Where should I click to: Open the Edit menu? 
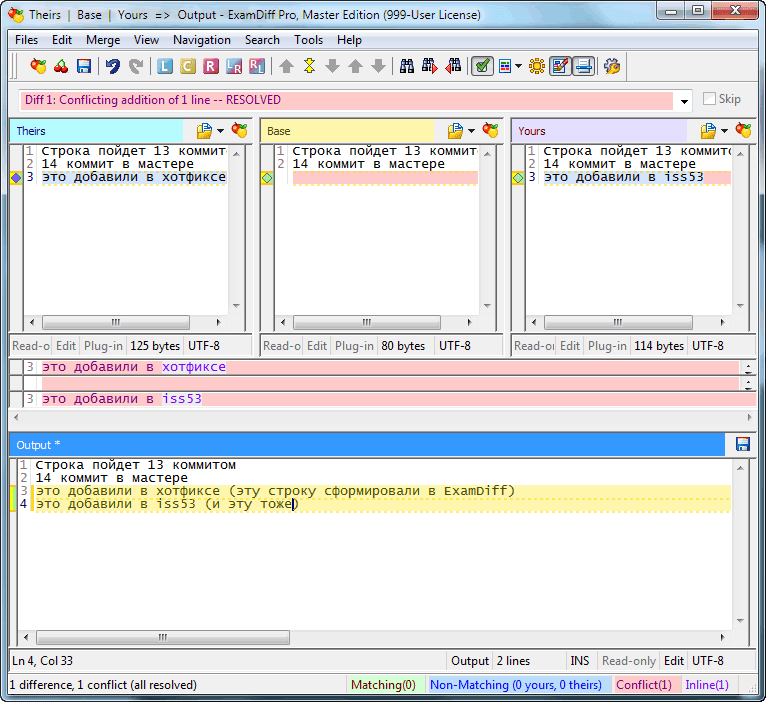point(62,40)
